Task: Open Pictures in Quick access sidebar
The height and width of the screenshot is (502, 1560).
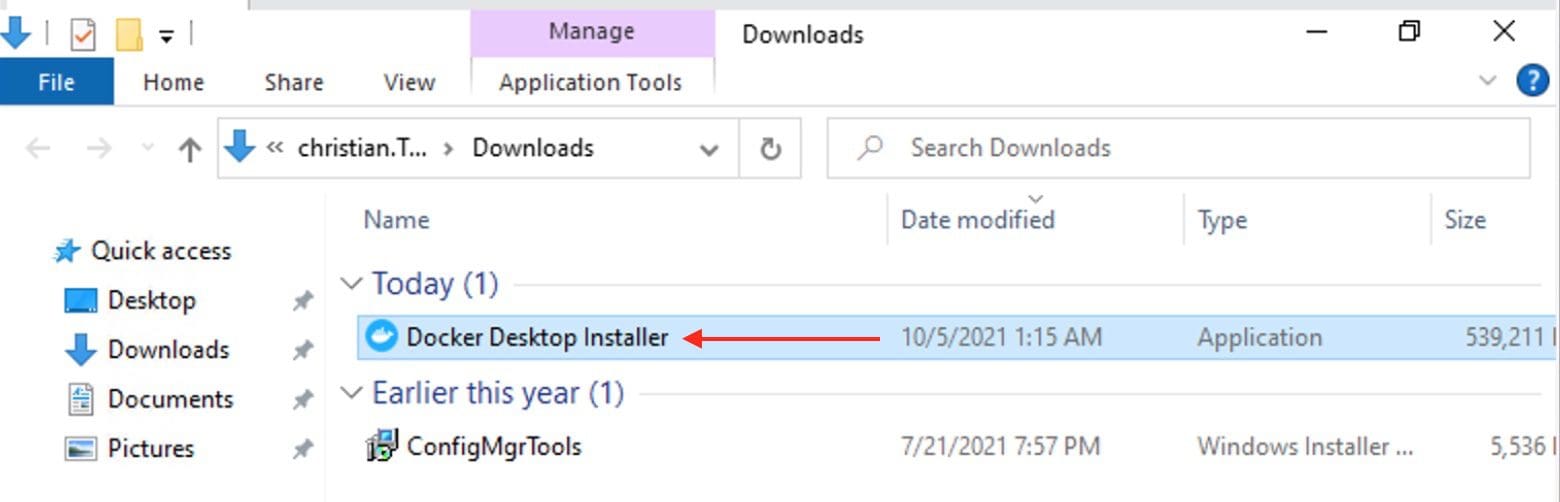Action: [151, 448]
